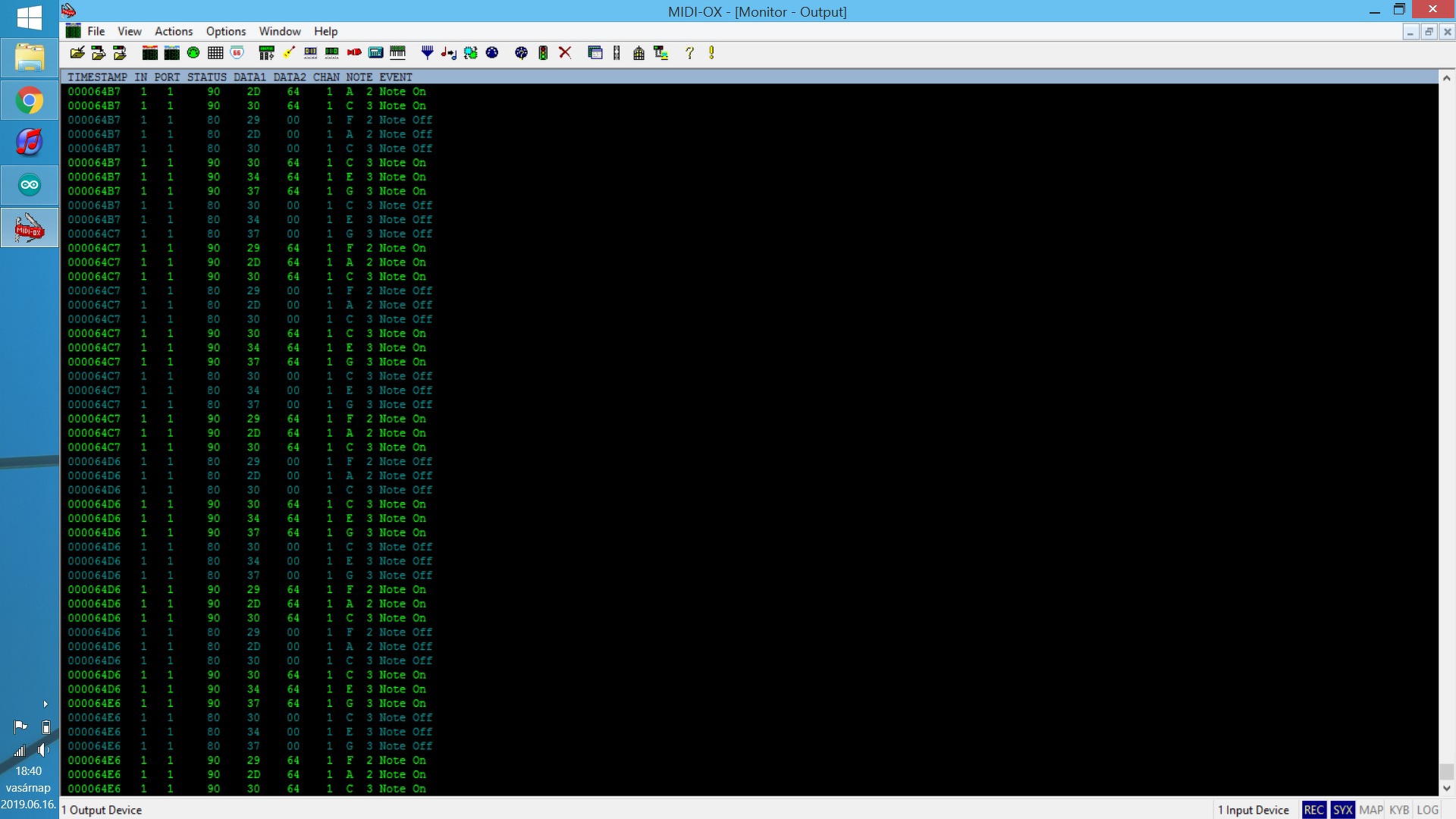Open the keyboard piano toolbar icon
Image resolution: width=1456 pixels, height=819 pixels.
click(x=397, y=52)
